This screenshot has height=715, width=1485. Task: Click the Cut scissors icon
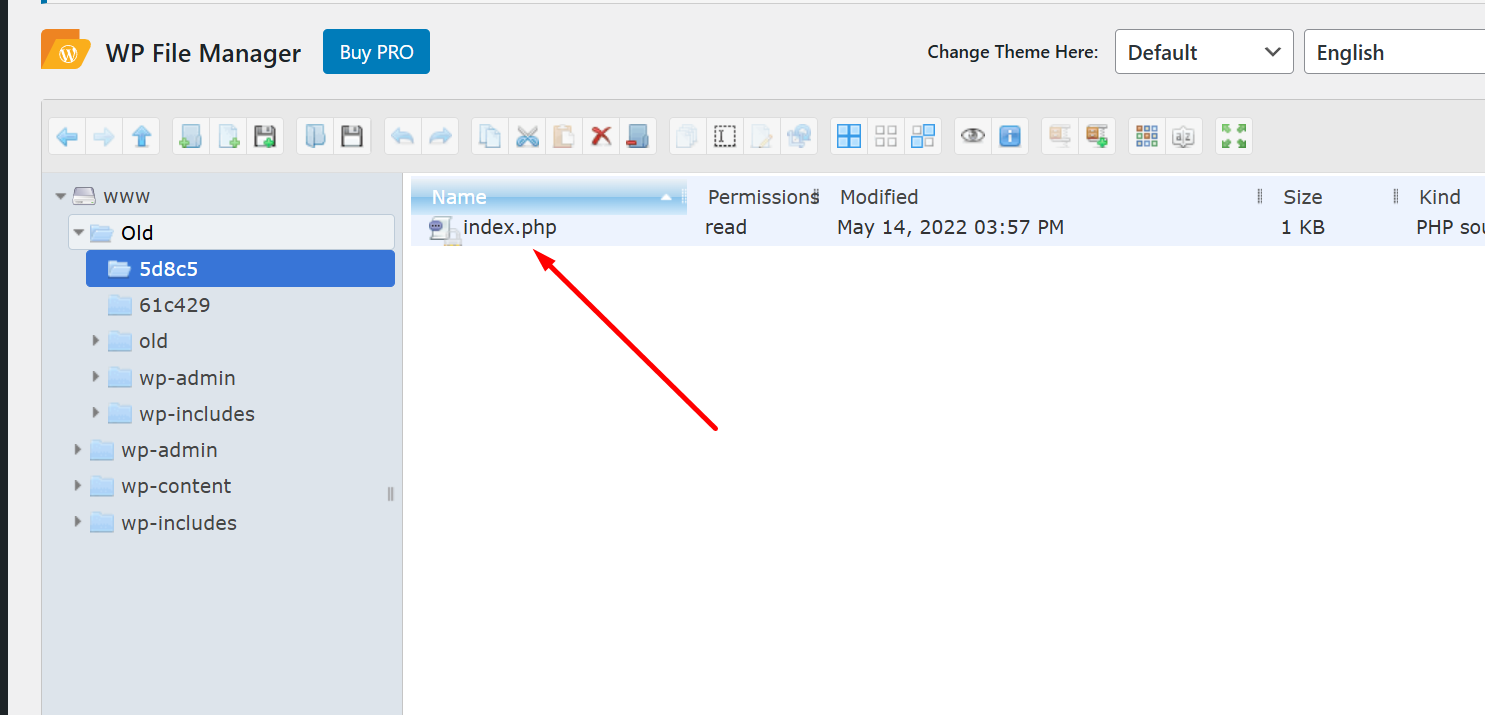coord(527,137)
